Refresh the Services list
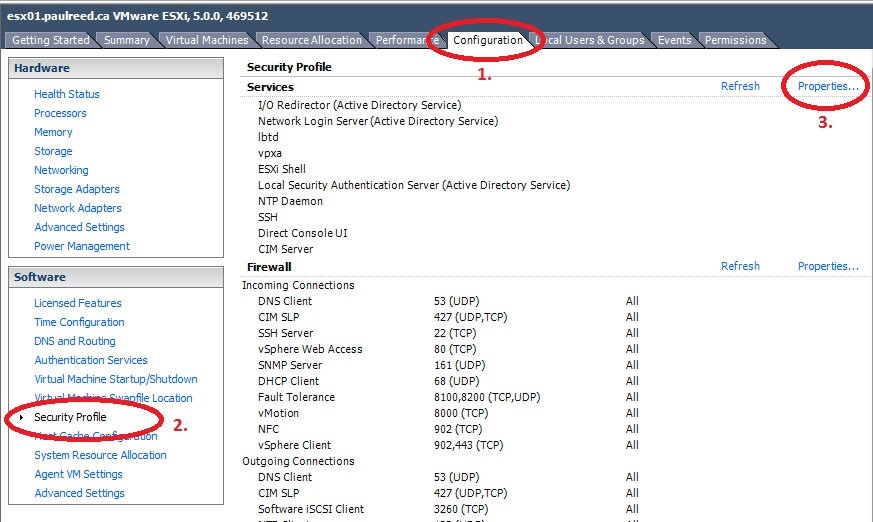The height and width of the screenshot is (522, 873). [740, 86]
